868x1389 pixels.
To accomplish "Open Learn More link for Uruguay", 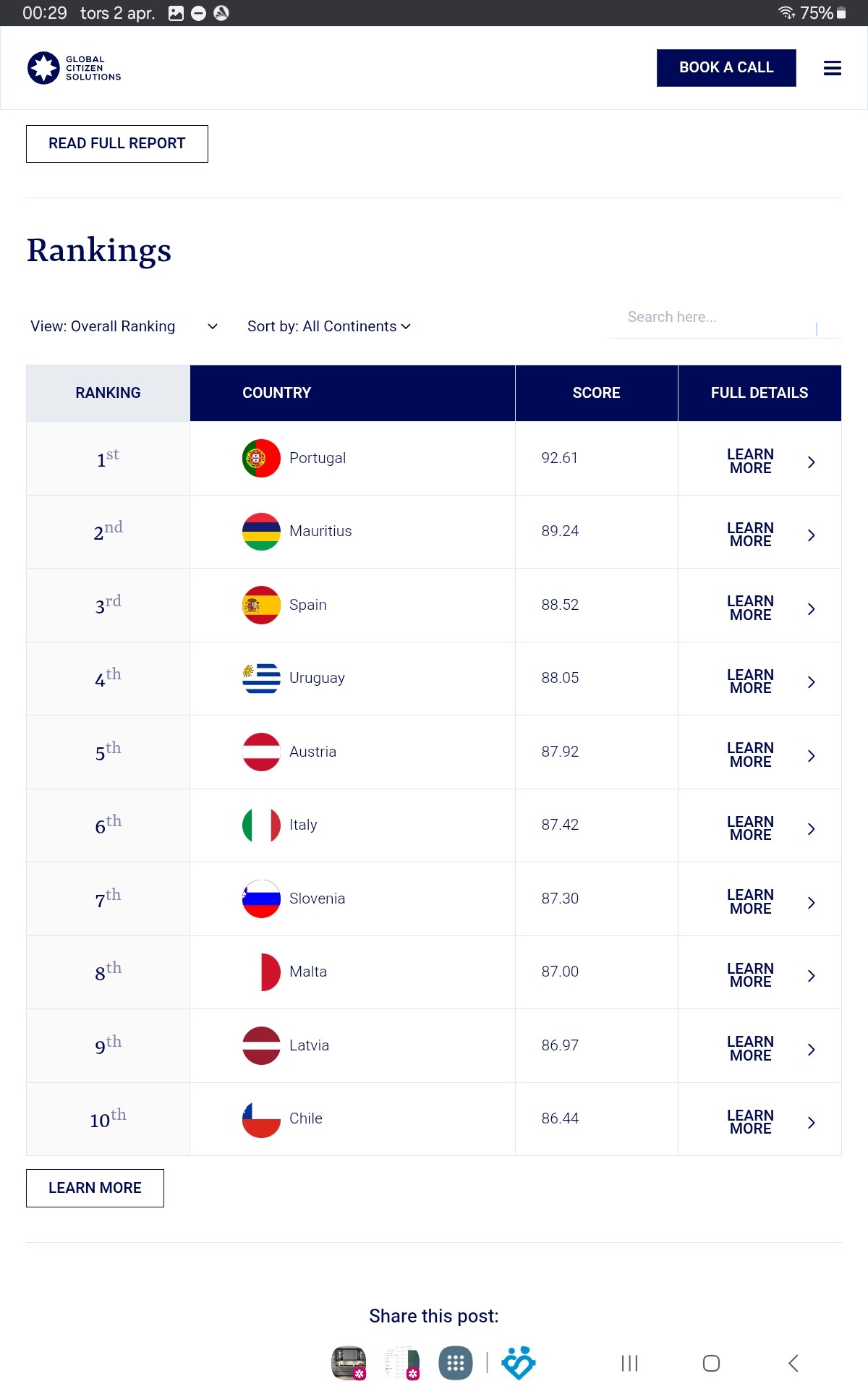I will pyautogui.click(x=750, y=681).
